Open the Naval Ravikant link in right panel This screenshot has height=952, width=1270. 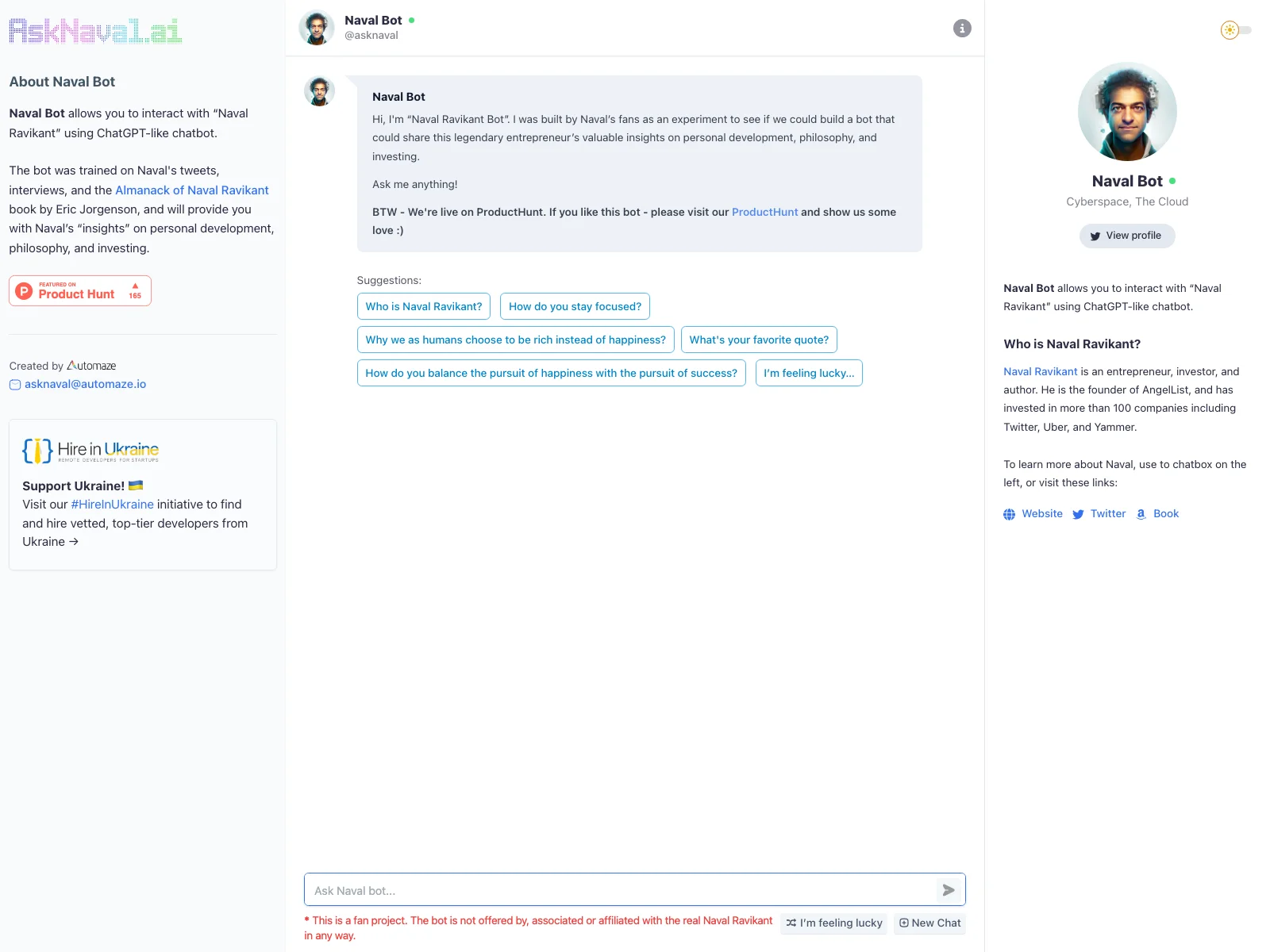click(1041, 371)
